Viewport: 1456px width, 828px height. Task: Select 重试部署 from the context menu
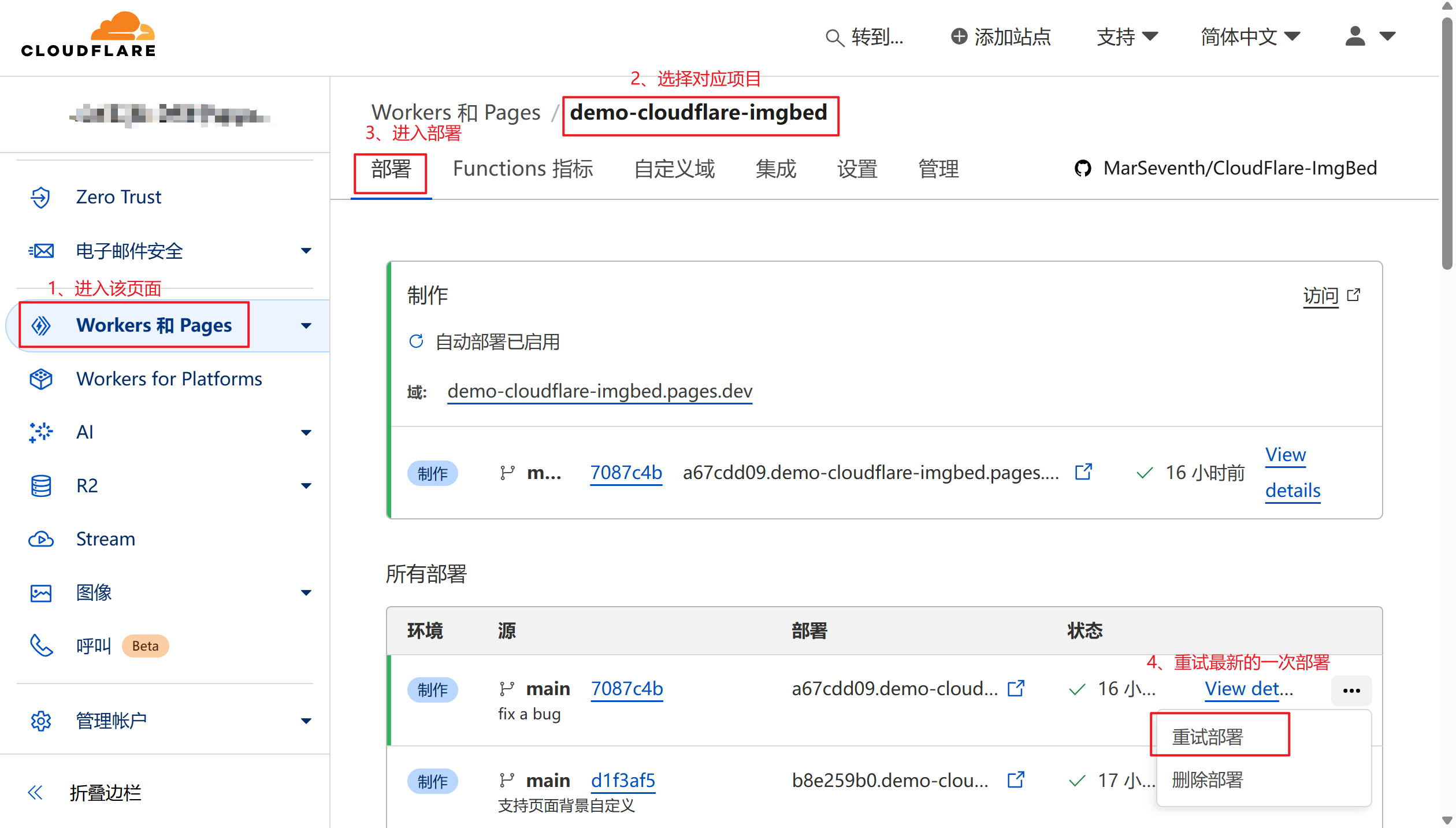[x=1208, y=737]
